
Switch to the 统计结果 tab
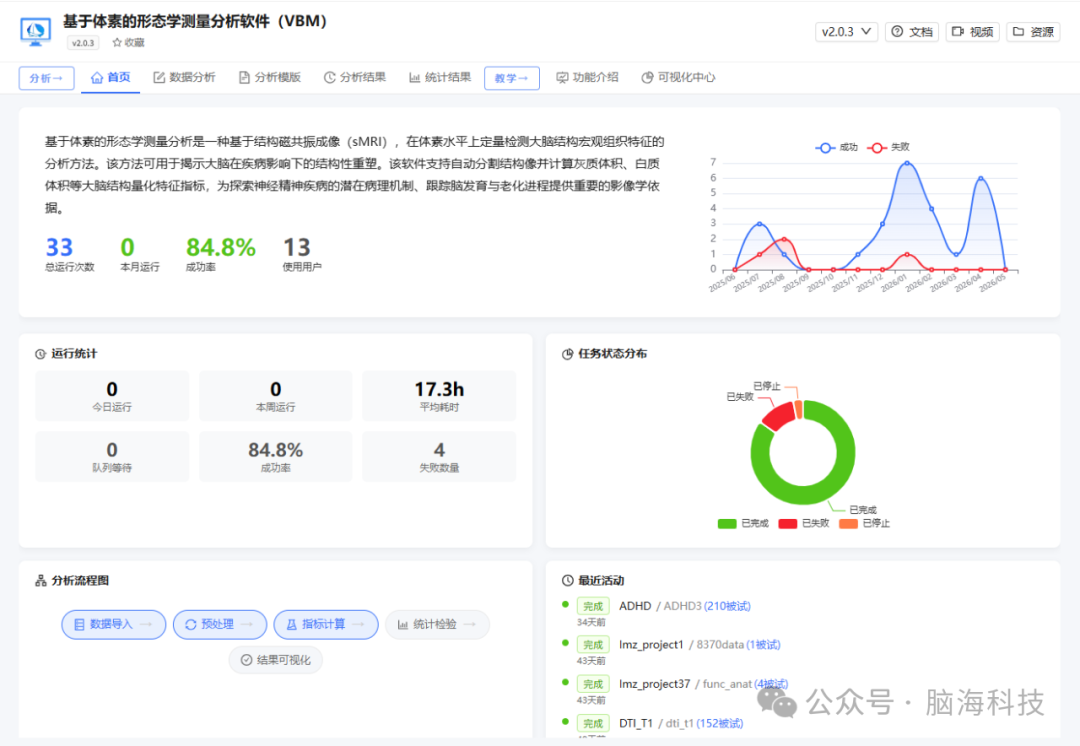(x=440, y=77)
